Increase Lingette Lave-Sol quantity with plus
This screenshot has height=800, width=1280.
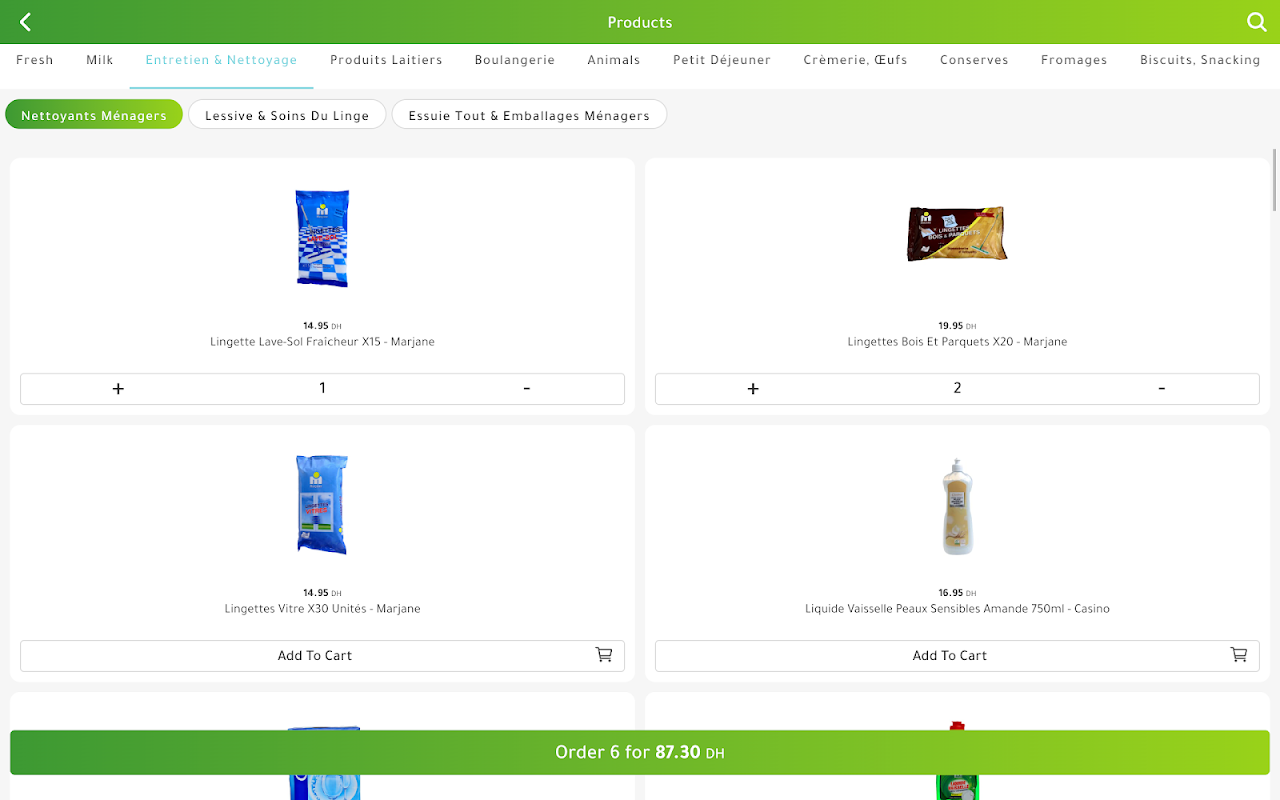(x=118, y=389)
